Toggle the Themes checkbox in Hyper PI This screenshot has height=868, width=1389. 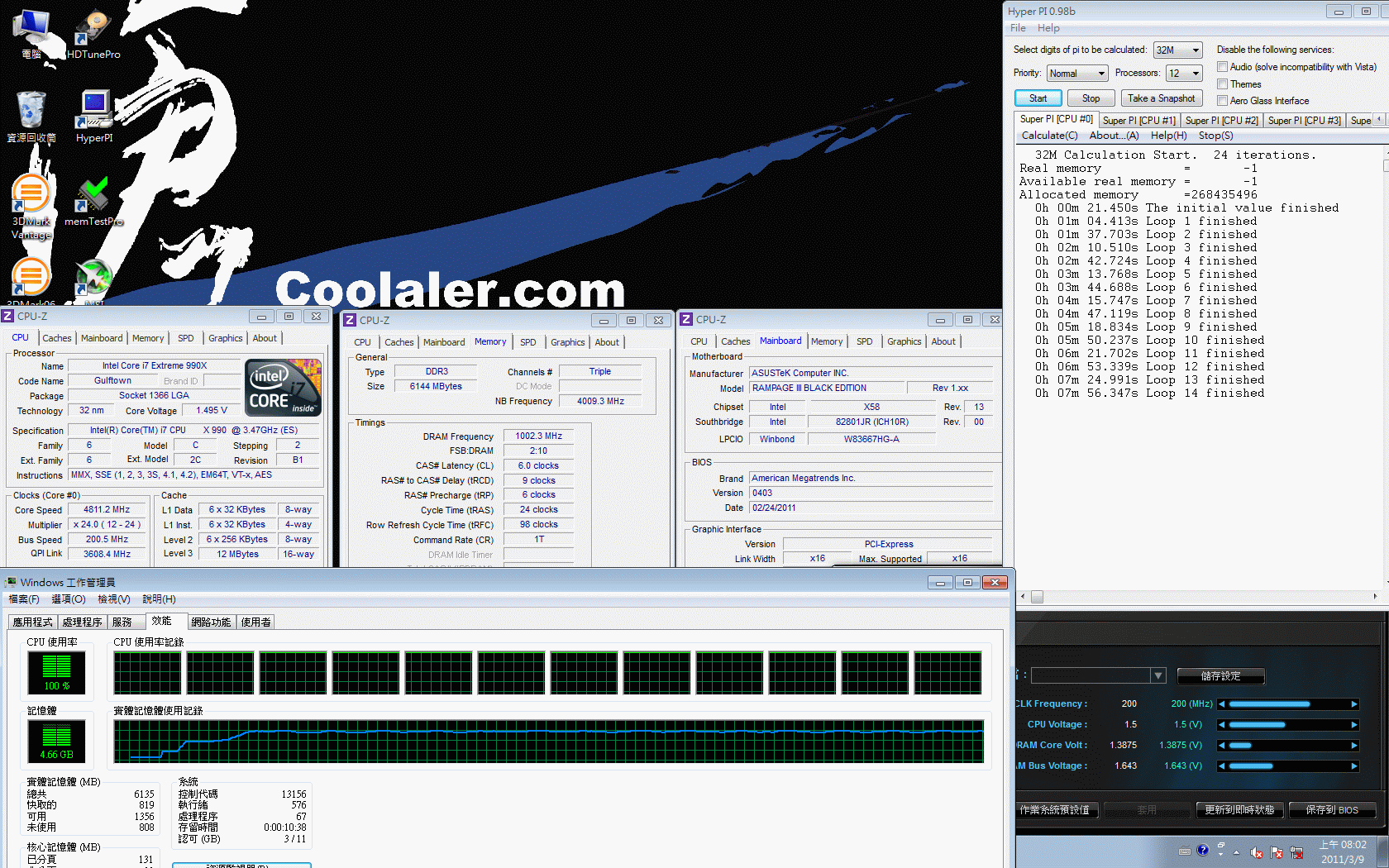tap(1222, 84)
